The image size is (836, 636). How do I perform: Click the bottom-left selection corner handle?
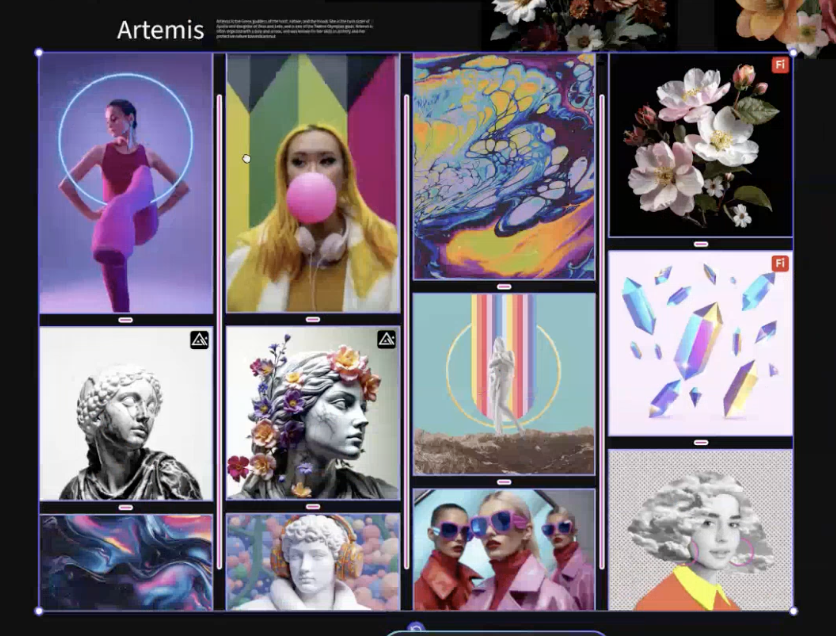[39, 610]
